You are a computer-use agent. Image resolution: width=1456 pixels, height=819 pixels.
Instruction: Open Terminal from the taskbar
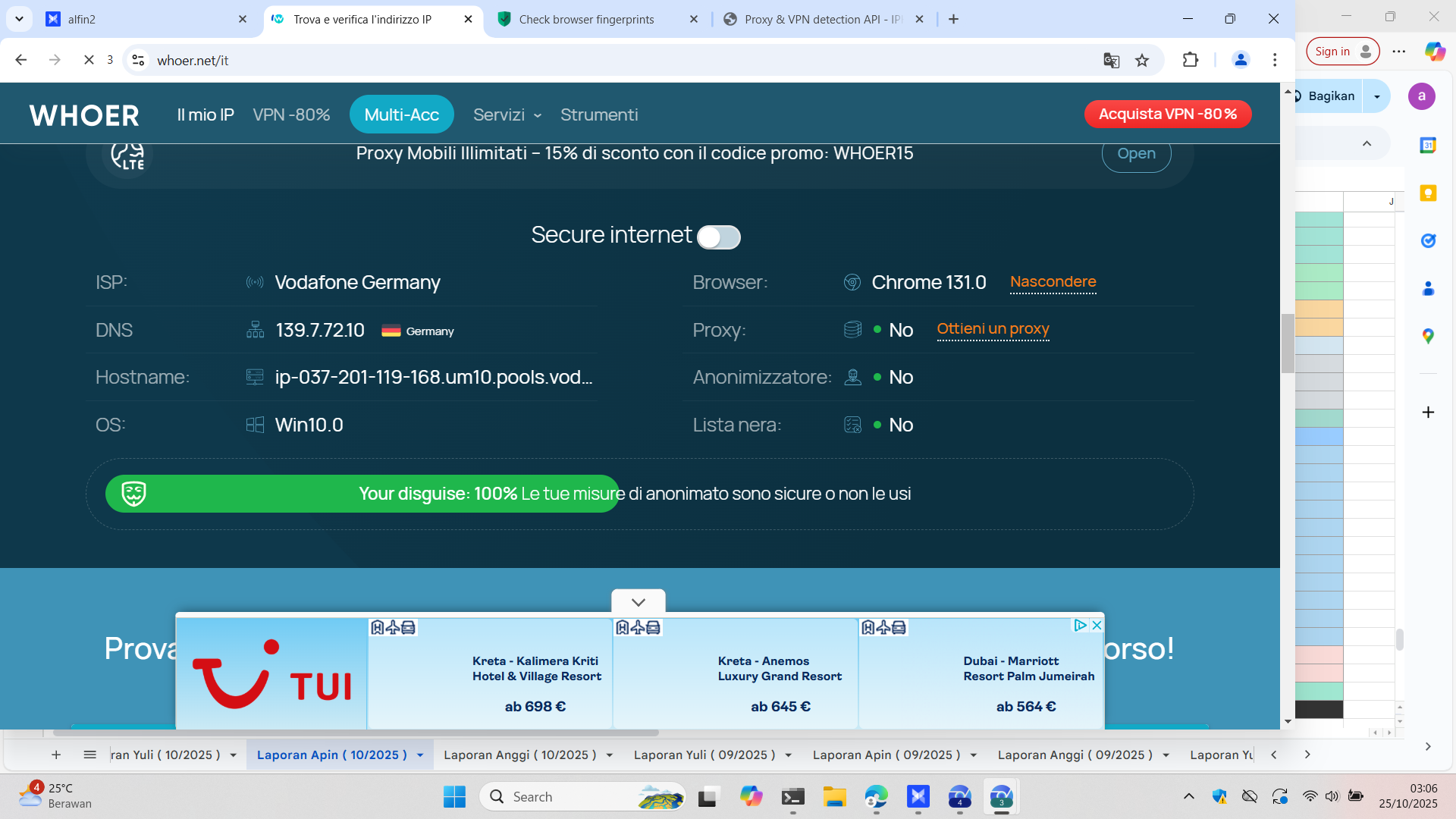(x=793, y=796)
